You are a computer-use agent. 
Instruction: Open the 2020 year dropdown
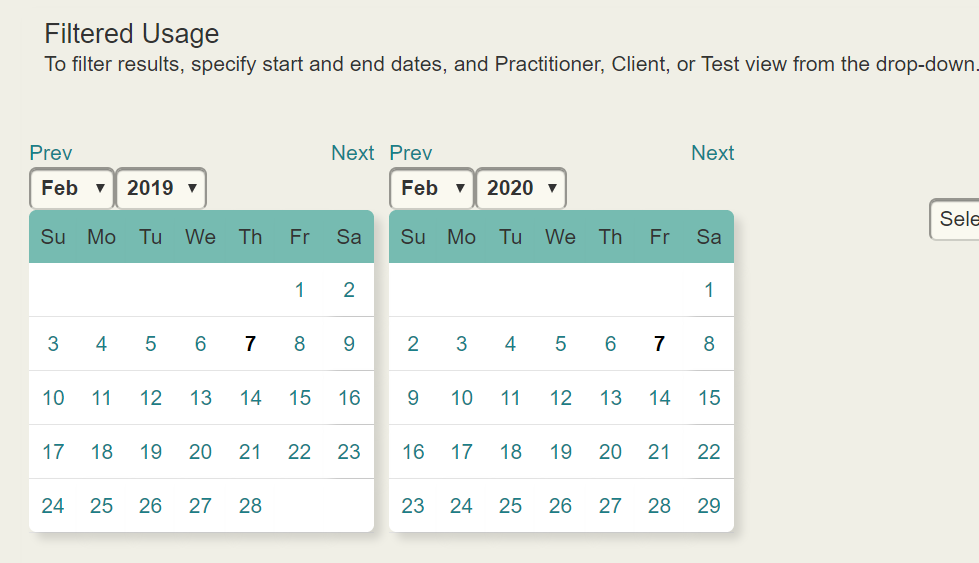pyautogui.click(x=521, y=188)
